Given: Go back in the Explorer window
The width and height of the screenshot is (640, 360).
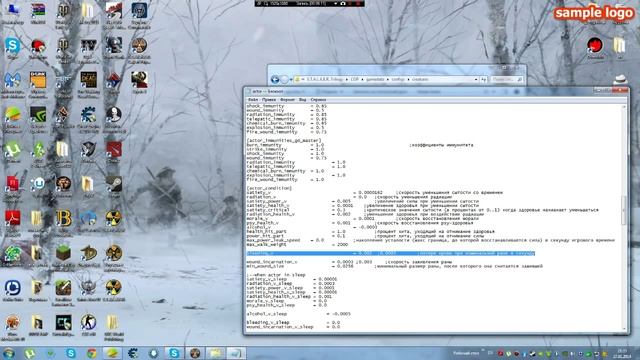Looking at the screenshot, I should 275,80.
